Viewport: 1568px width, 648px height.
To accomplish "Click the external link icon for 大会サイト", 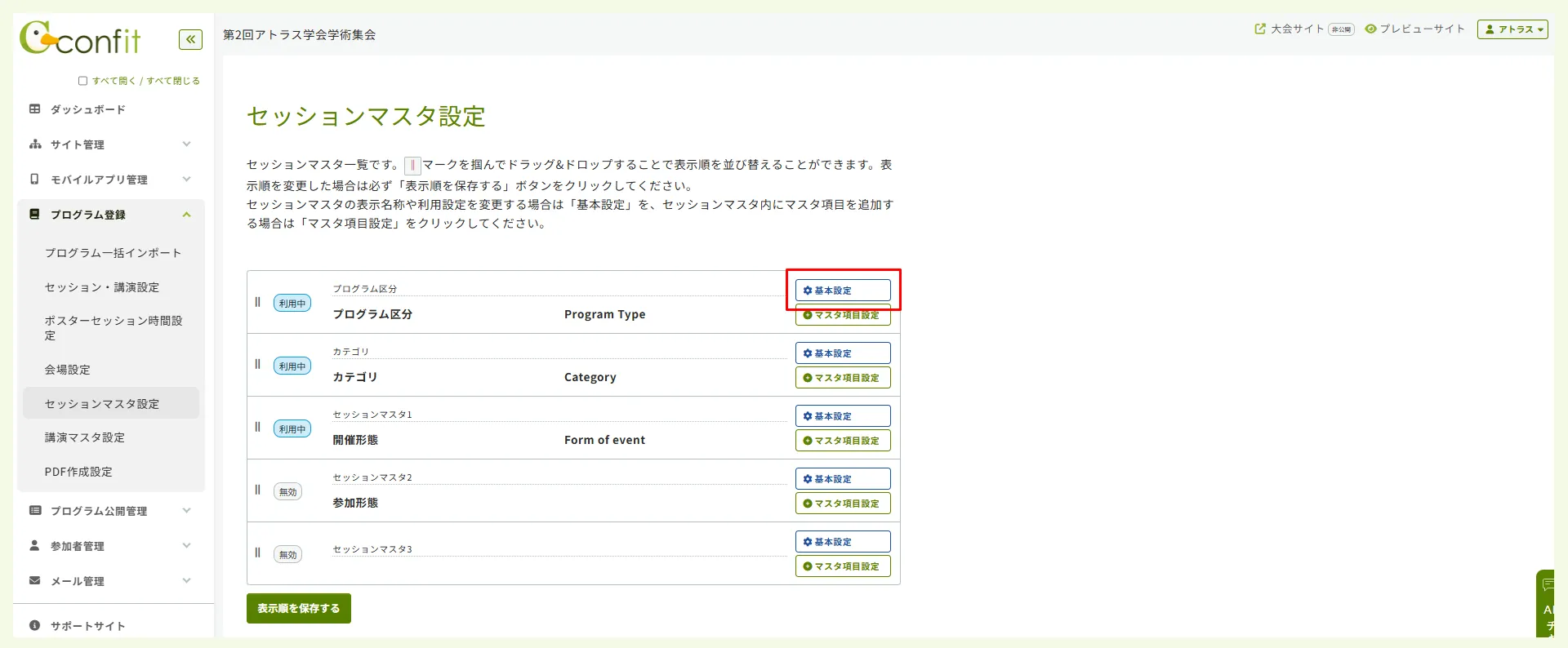I will [1260, 29].
